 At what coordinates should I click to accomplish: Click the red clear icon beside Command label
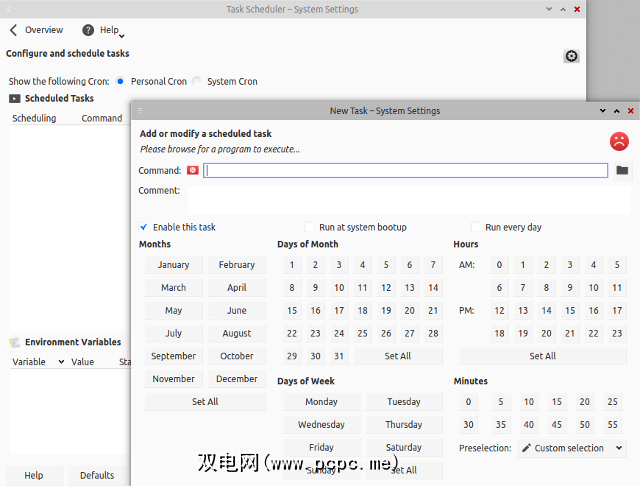coord(192,171)
